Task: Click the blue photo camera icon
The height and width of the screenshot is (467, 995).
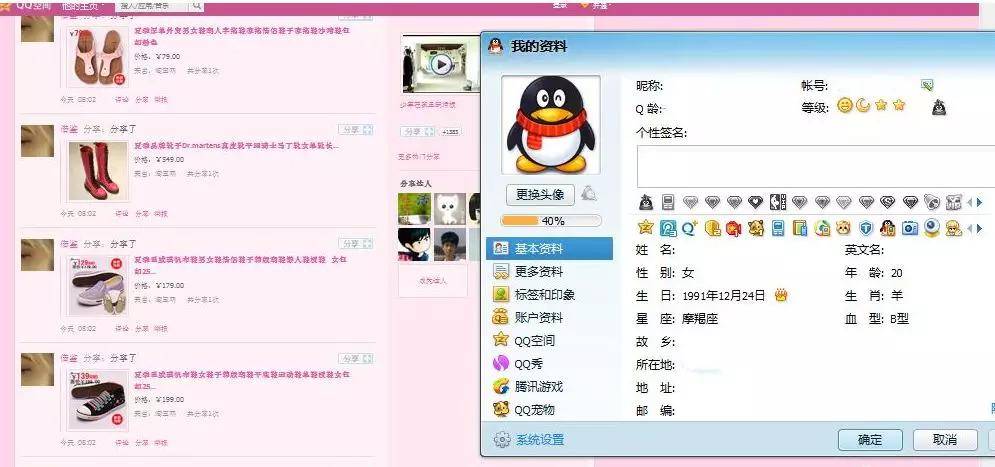Action: click(x=910, y=228)
